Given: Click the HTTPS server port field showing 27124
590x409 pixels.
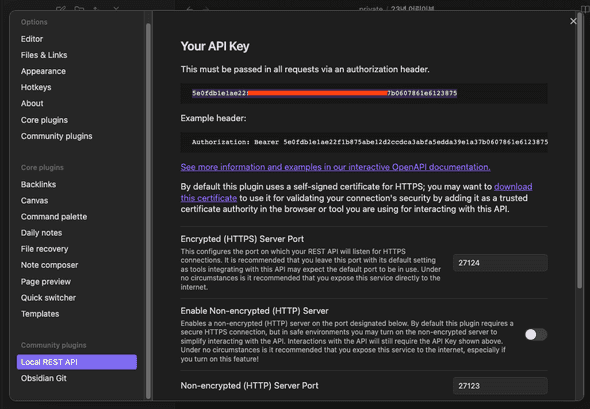Looking at the screenshot, I should (500, 263).
